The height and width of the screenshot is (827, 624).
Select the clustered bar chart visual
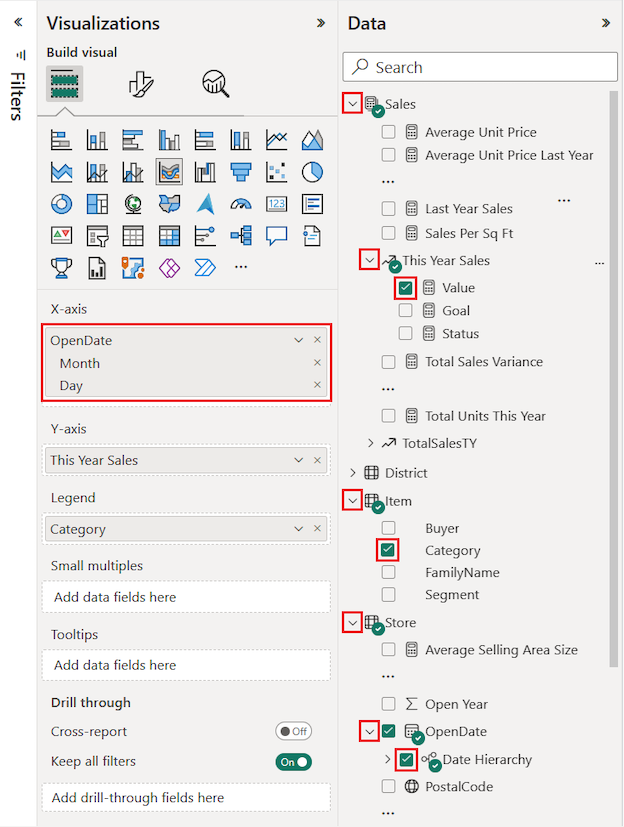(133, 140)
